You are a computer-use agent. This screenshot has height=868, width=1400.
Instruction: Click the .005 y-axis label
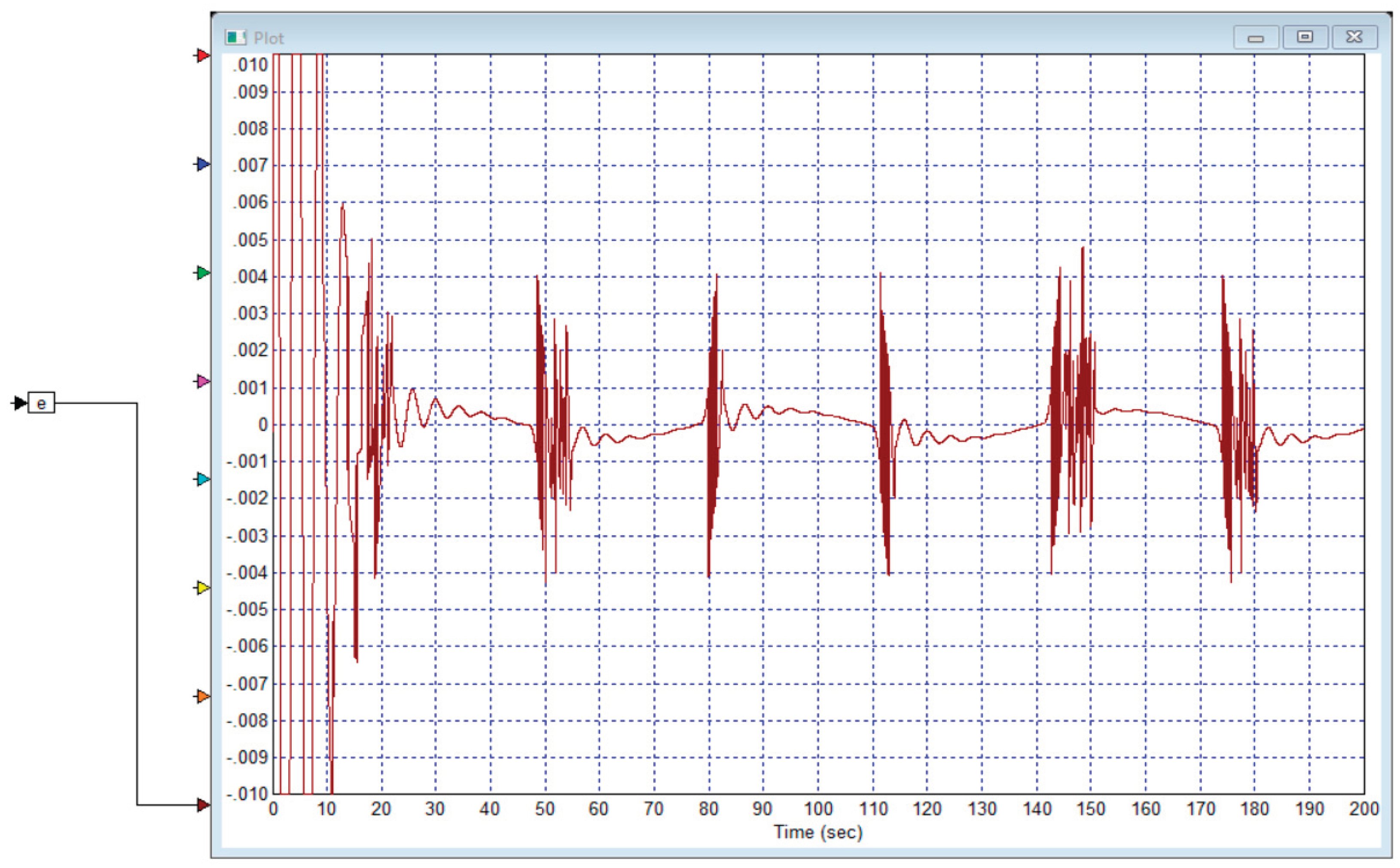(x=250, y=240)
